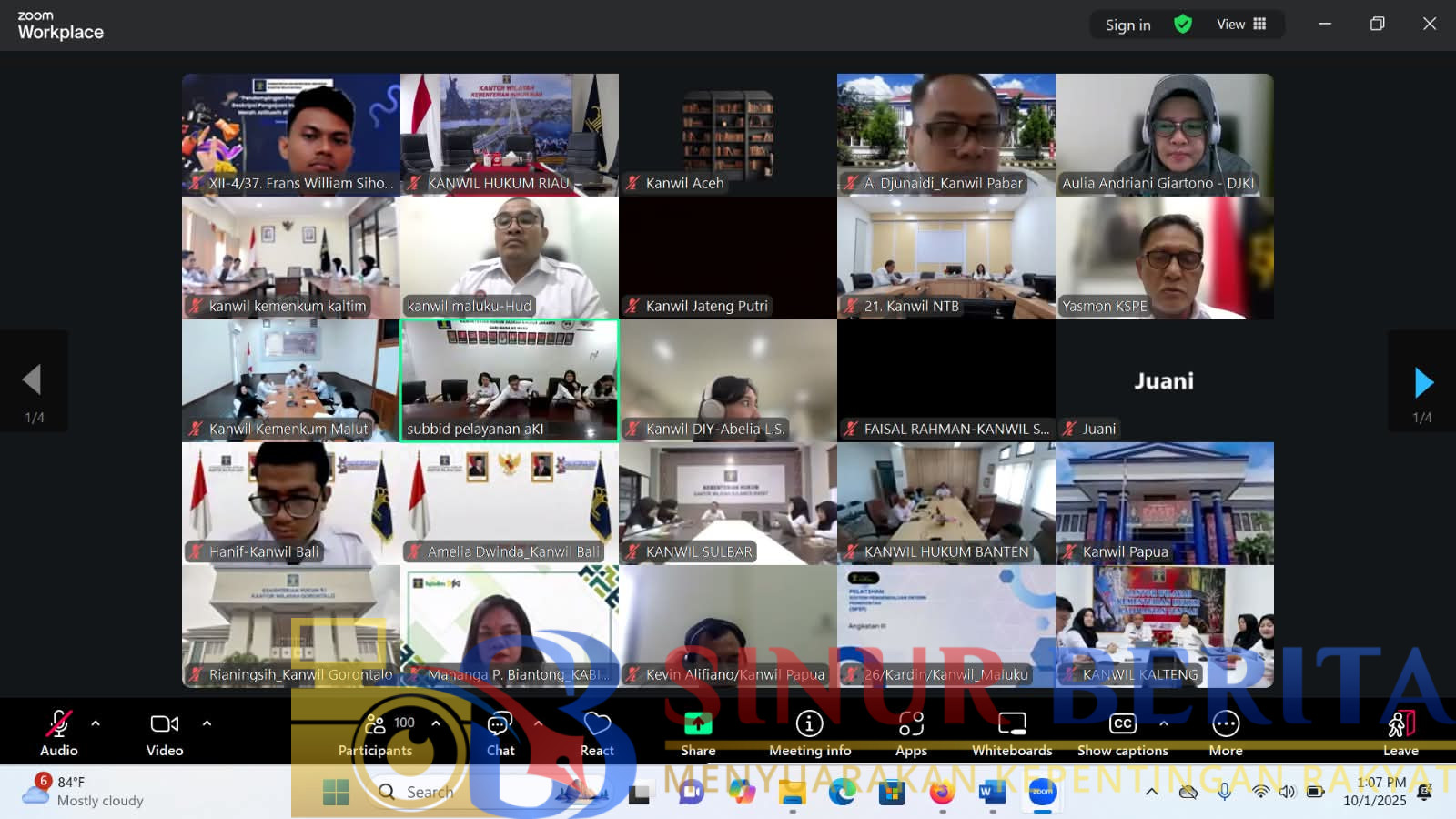Viewport: 1456px width, 819px height.
Task: Expand the caption options caret
Action: coord(1163,723)
